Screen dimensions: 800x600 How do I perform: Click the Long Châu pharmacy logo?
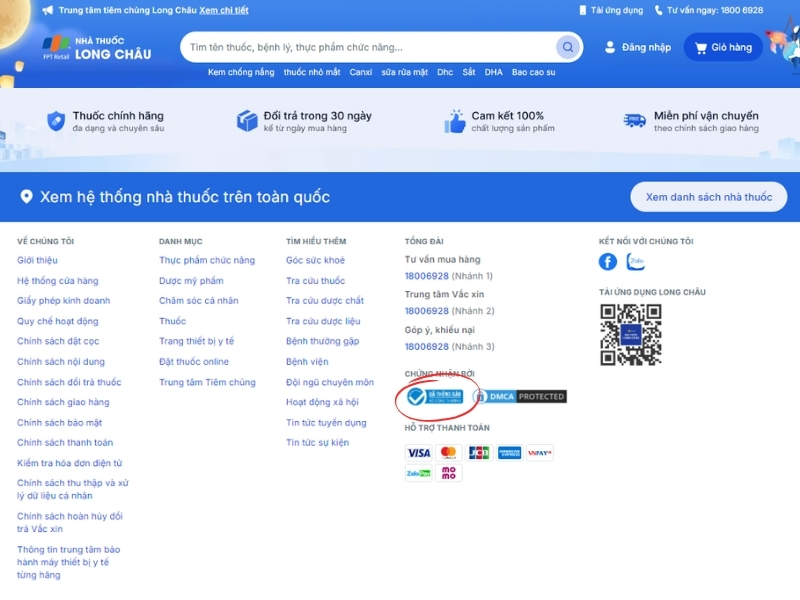(97, 48)
